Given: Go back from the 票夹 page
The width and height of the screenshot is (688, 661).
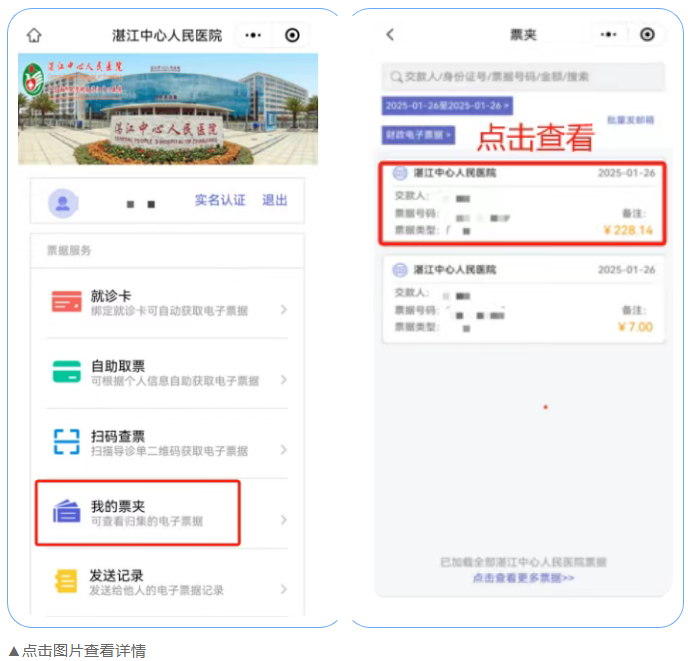Looking at the screenshot, I should coord(390,34).
